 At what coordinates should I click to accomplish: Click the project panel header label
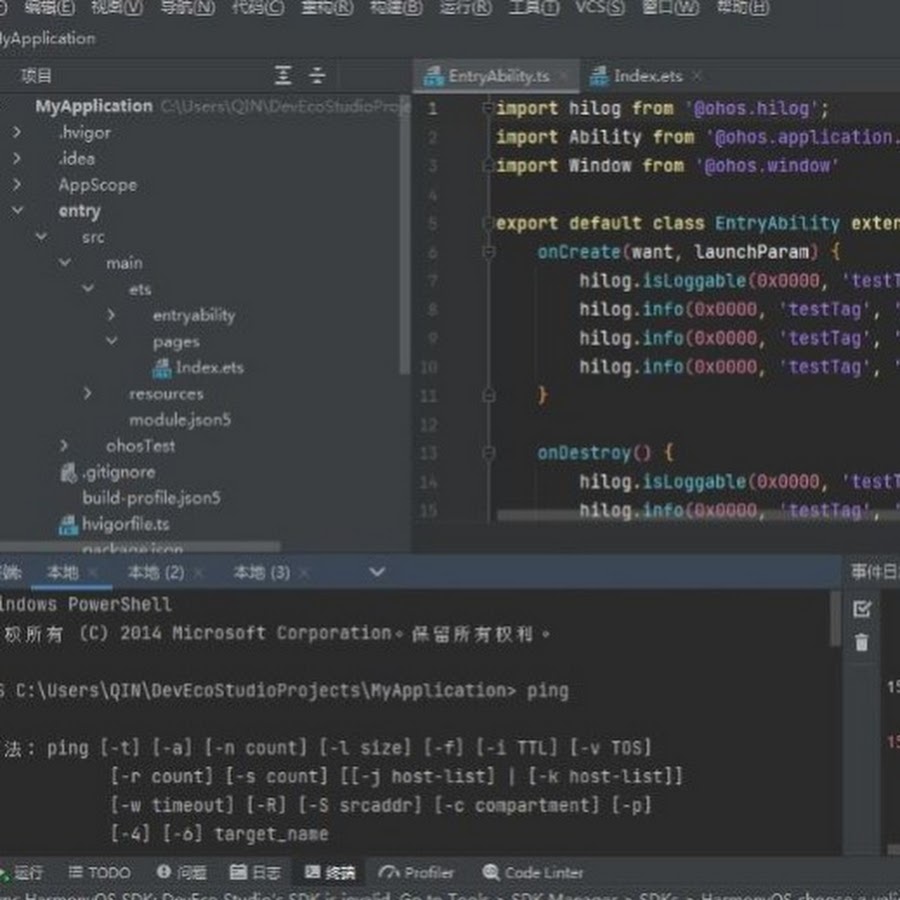36,76
